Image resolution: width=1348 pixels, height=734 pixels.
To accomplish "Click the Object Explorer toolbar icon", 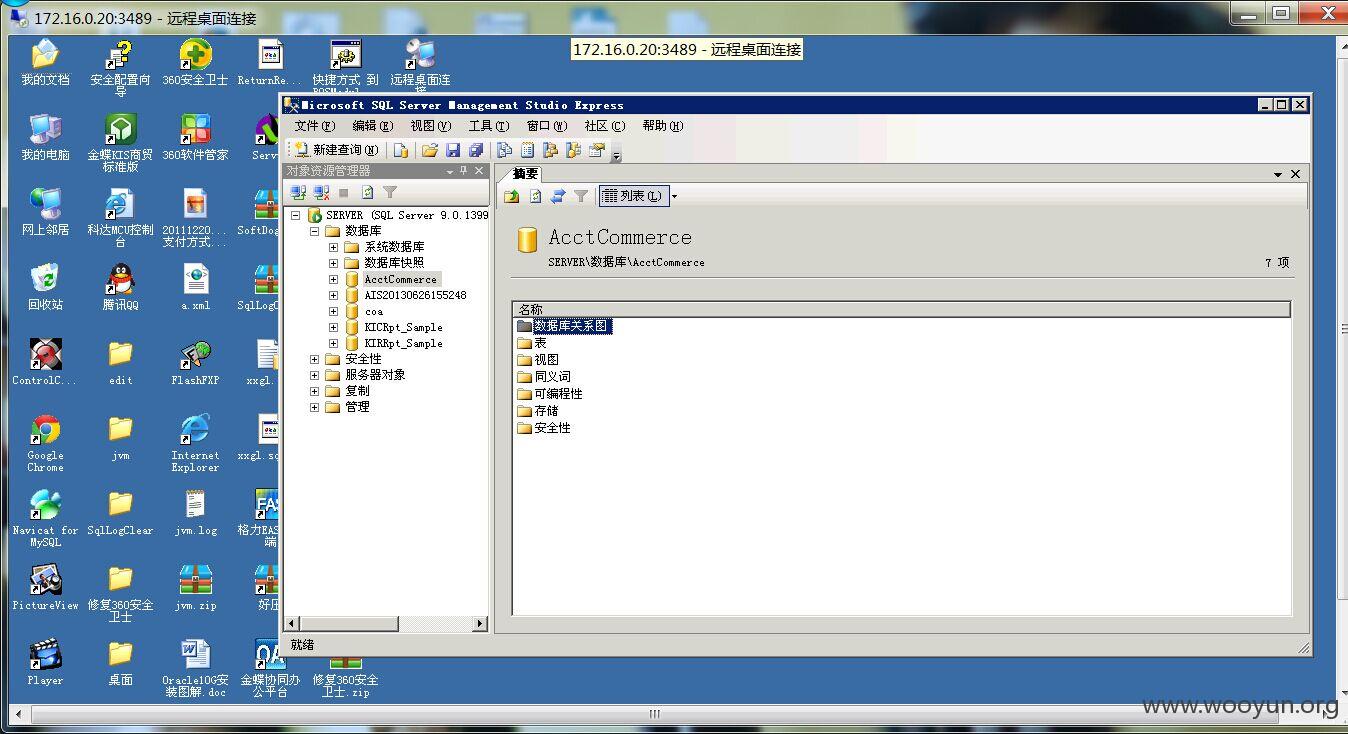I will tap(550, 150).
